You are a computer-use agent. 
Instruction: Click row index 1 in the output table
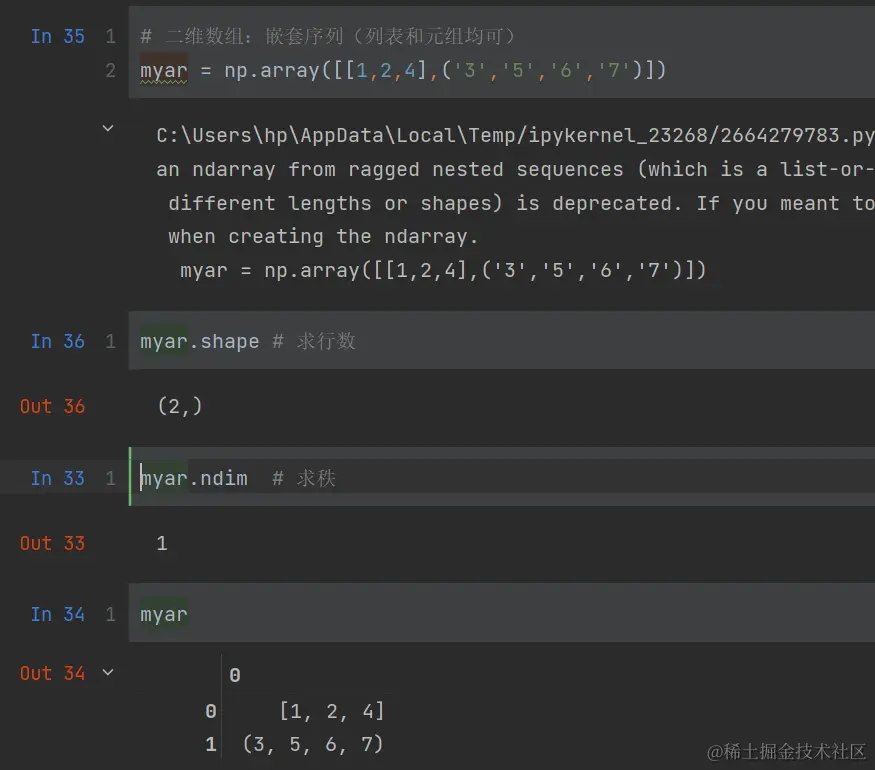210,744
